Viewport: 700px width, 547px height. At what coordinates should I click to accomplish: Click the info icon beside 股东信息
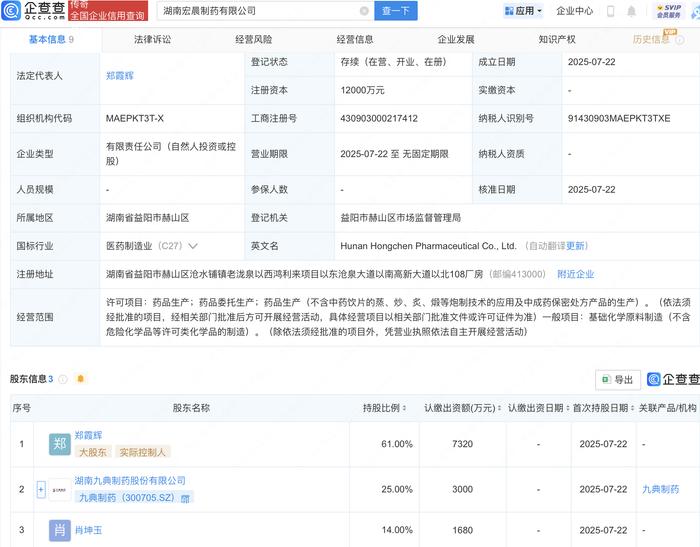[63, 379]
